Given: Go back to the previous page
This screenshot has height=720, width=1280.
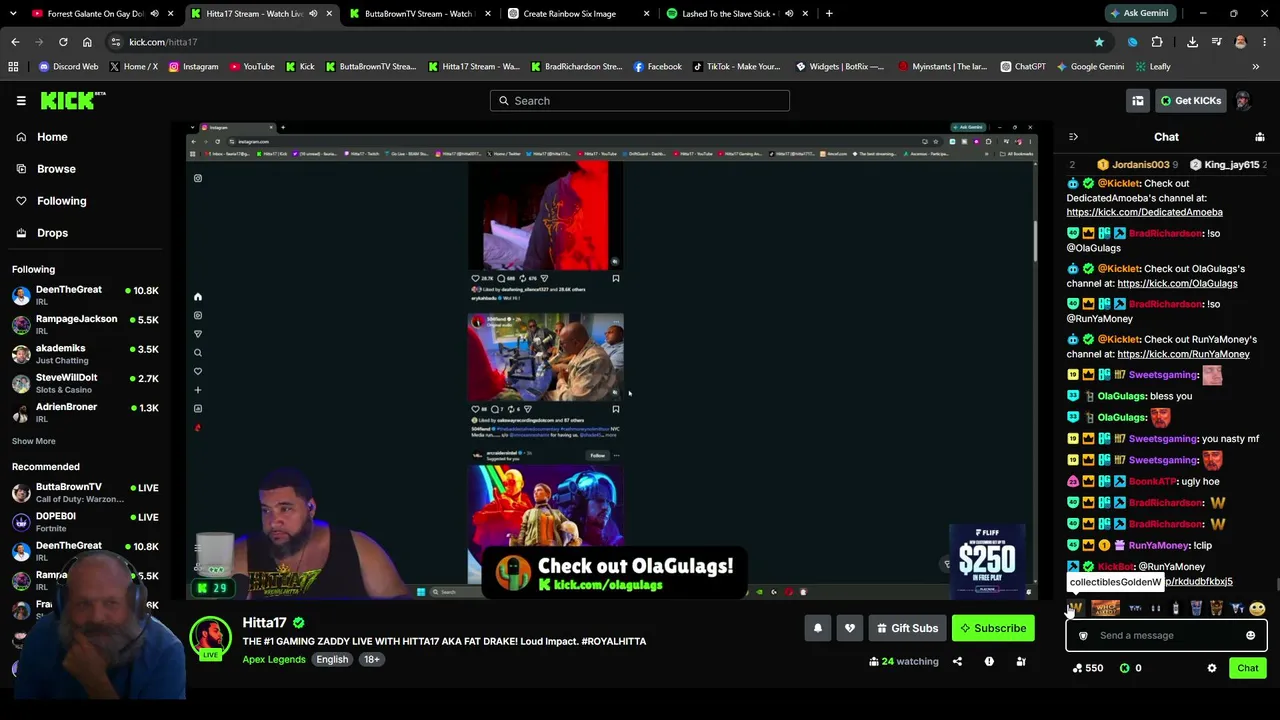Looking at the screenshot, I should (15, 42).
